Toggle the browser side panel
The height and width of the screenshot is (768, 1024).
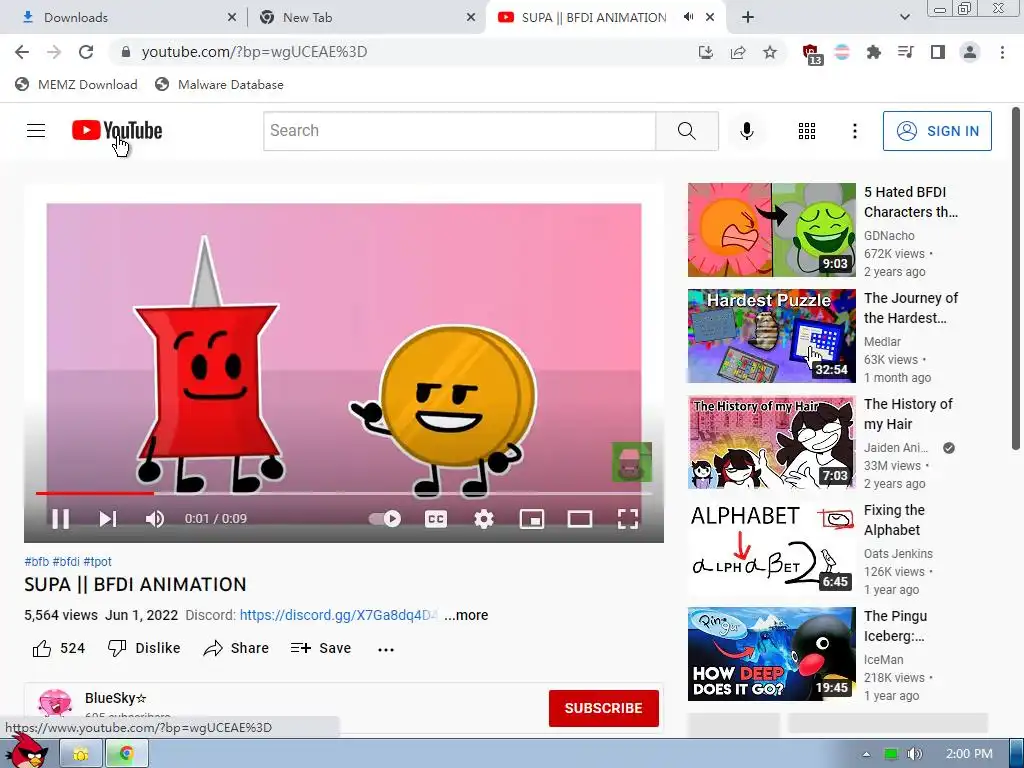(938, 52)
